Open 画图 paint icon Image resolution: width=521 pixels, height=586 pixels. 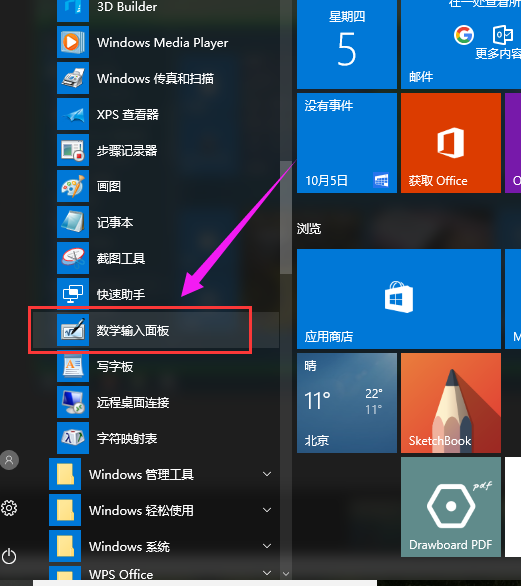[x=73, y=186]
